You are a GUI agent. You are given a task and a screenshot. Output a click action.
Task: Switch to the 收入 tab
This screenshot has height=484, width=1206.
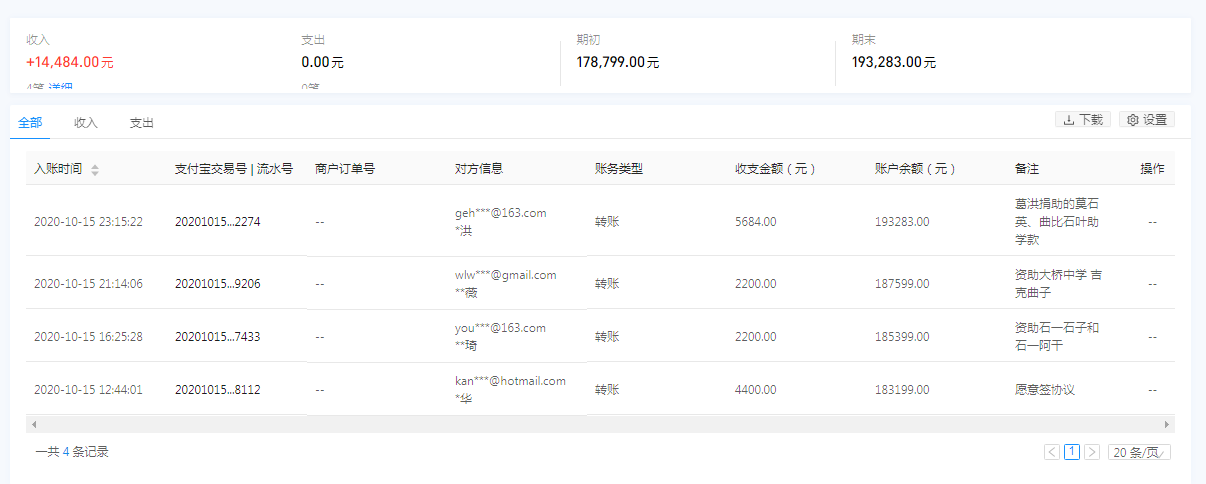pos(86,123)
